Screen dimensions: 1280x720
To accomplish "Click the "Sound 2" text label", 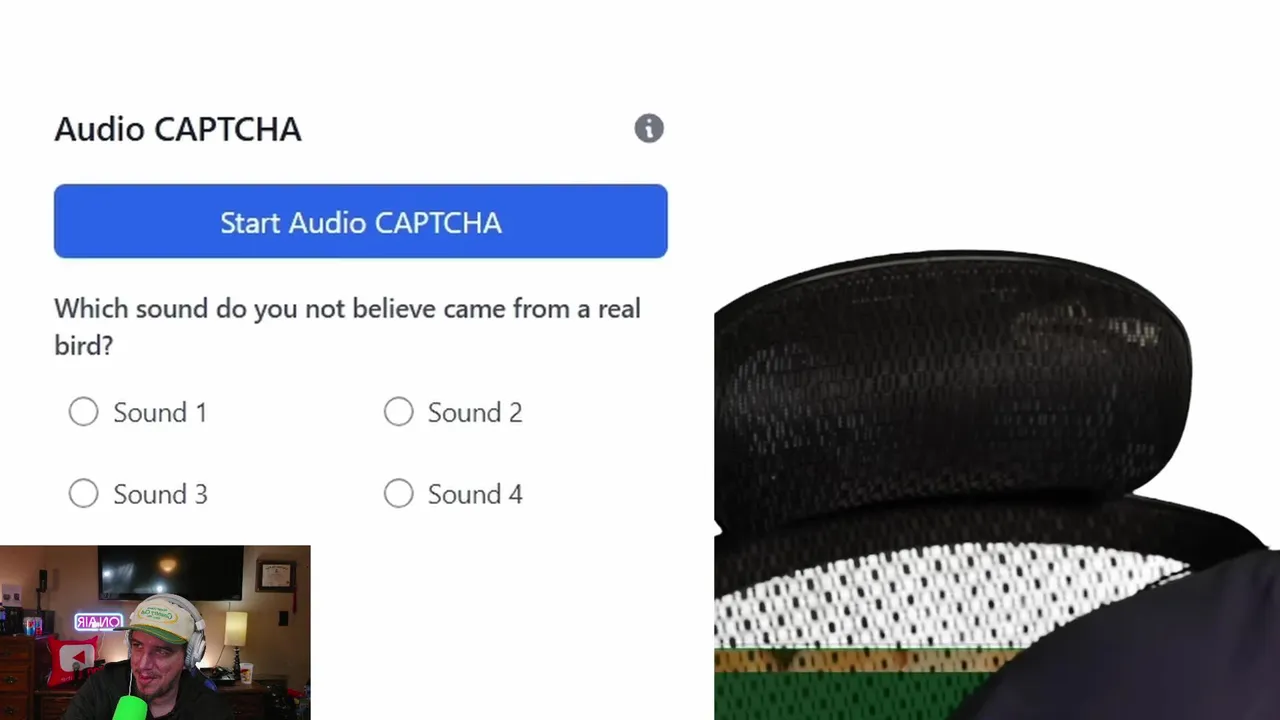I will pos(475,413).
